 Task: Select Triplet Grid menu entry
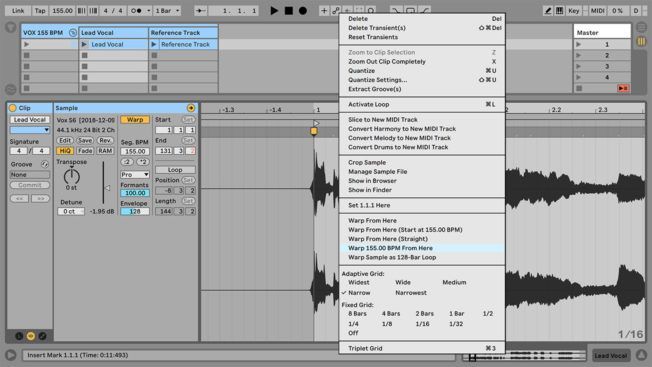(x=422, y=348)
